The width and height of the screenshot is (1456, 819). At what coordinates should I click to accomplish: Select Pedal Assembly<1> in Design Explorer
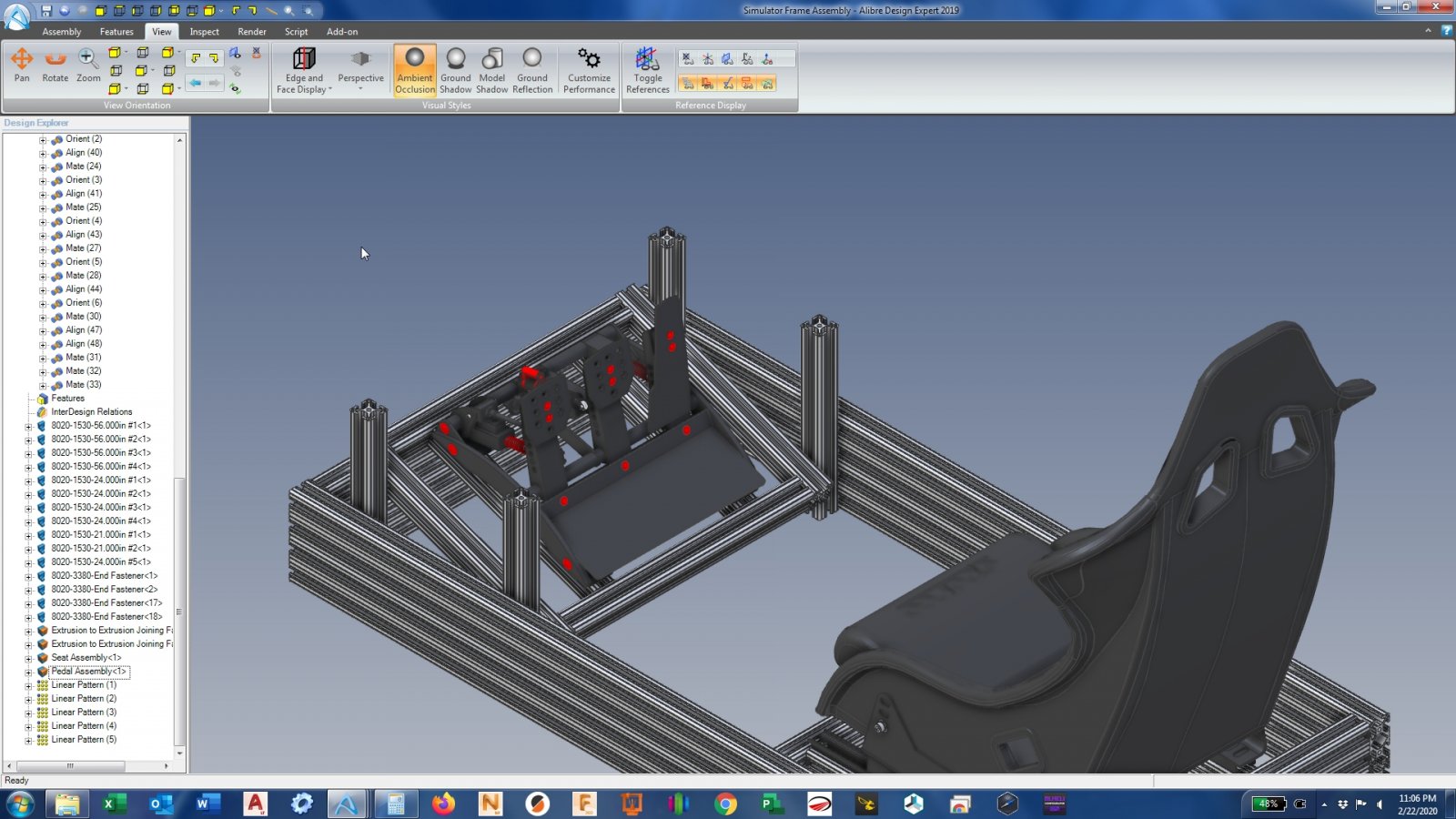[x=89, y=672]
